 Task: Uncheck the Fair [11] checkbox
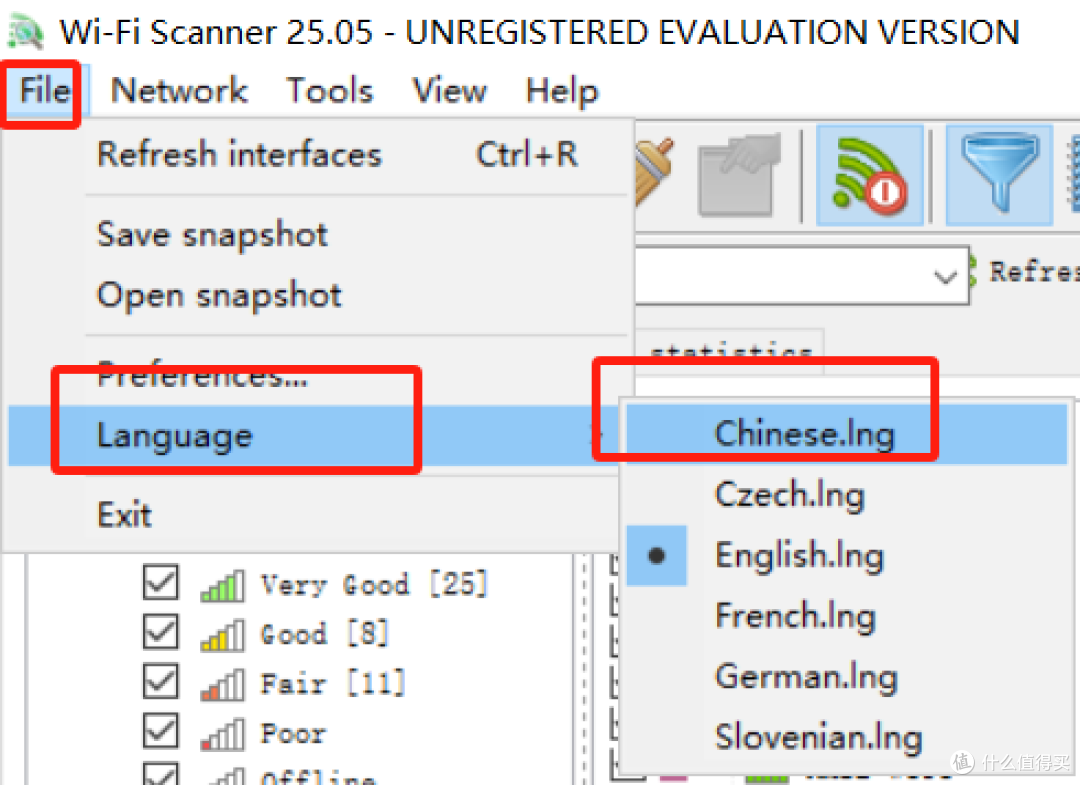tap(160, 683)
